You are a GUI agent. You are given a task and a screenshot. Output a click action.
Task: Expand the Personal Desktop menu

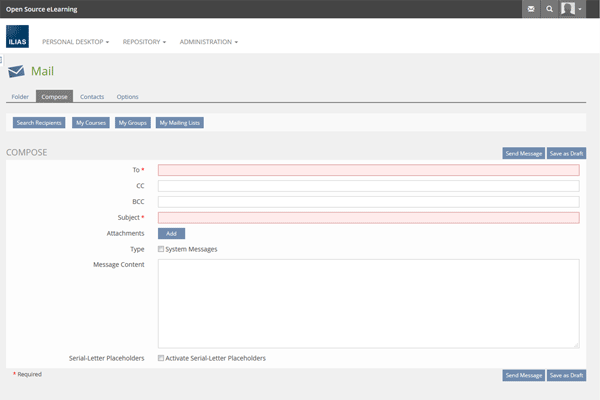pyautogui.click(x=75, y=42)
